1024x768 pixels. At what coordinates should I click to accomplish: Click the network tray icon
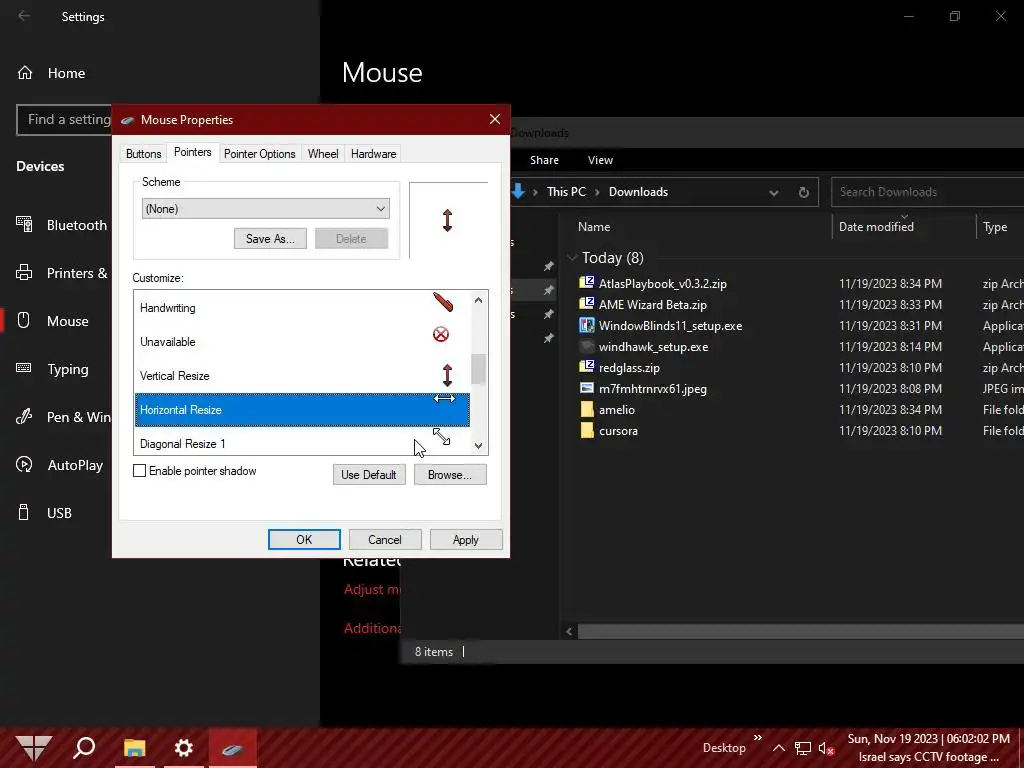click(x=803, y=748)
